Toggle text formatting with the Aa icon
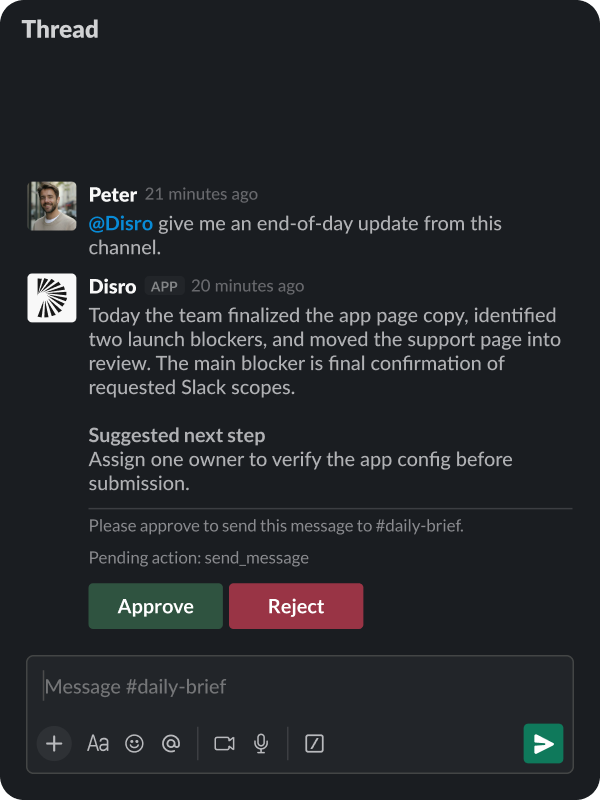This screenshot has height=800, width=600. 97,743
